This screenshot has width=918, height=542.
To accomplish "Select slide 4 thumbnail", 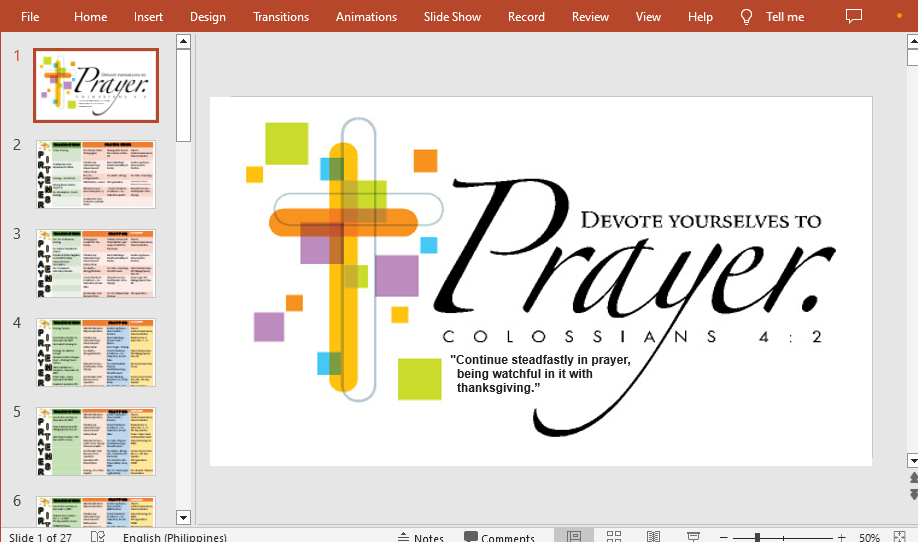I will (96, 352).
